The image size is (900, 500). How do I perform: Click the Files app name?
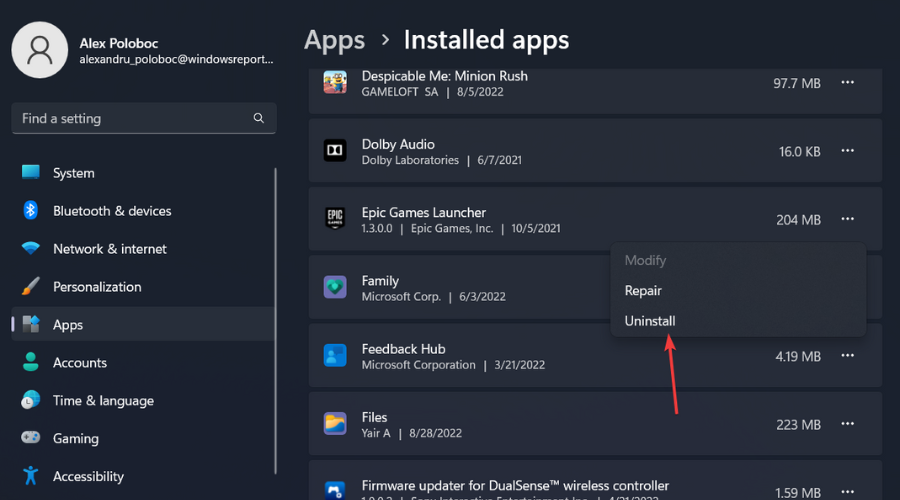(374, 417)
